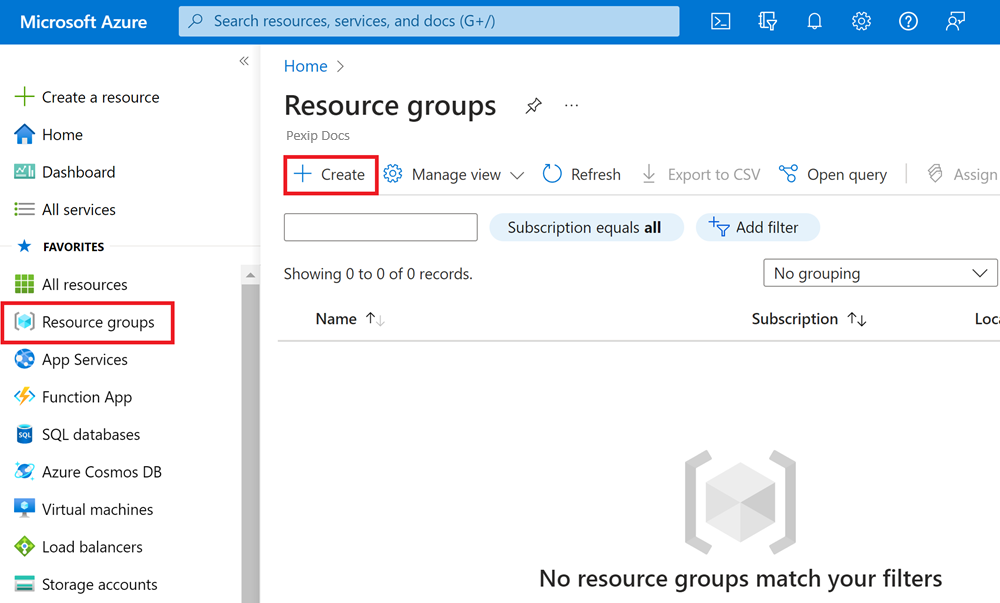The width and height of the screenshot is (1000, 603).
Task: Open Cloud Shell from the top bar
Action: pyautogui.click(x=720, y=20)
